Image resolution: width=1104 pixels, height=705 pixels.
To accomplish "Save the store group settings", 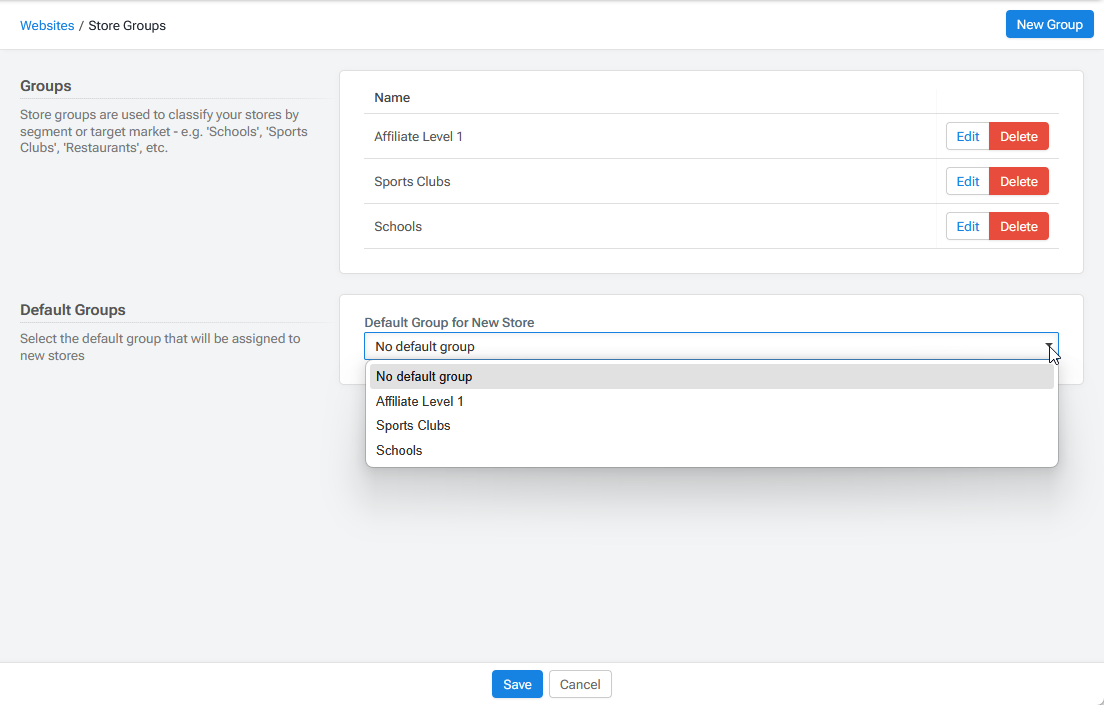I will click(x=517, y=685).
